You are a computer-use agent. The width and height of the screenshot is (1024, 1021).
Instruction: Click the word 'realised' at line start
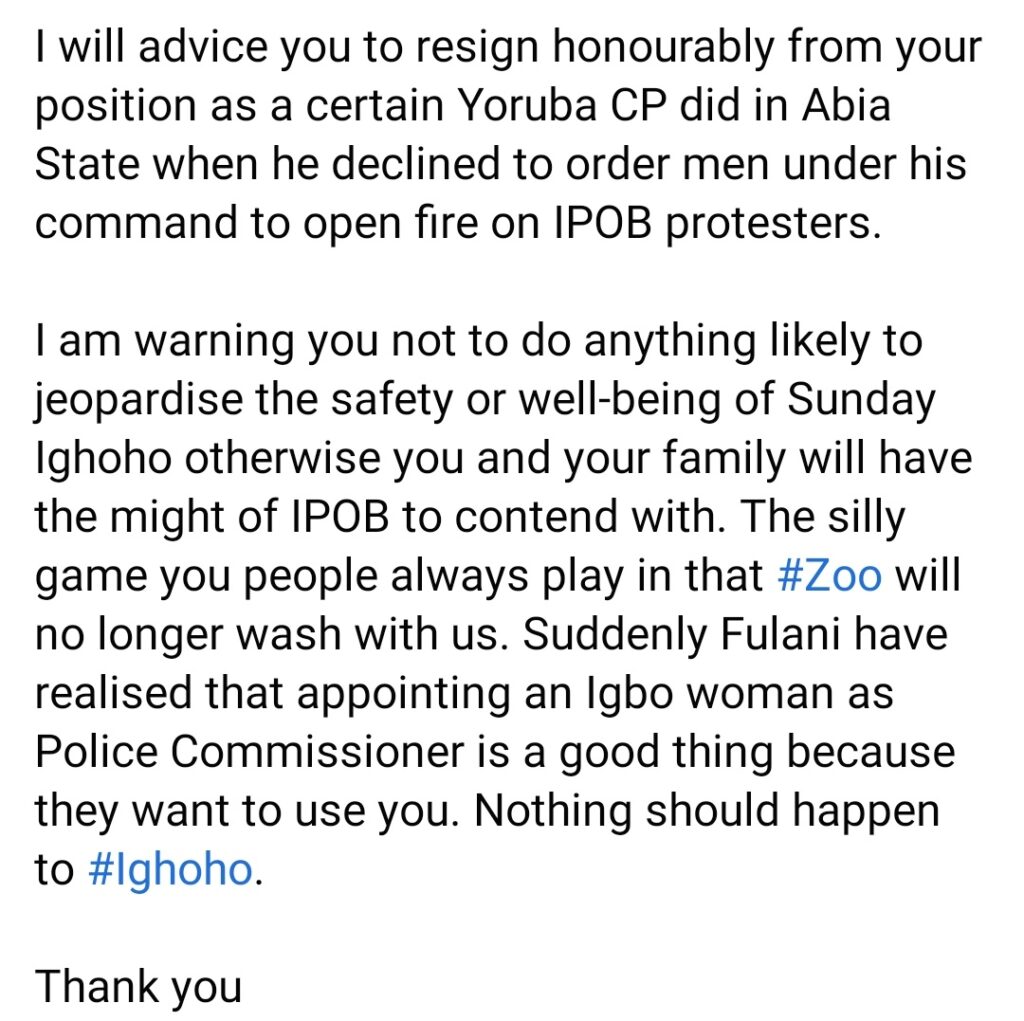113,693
